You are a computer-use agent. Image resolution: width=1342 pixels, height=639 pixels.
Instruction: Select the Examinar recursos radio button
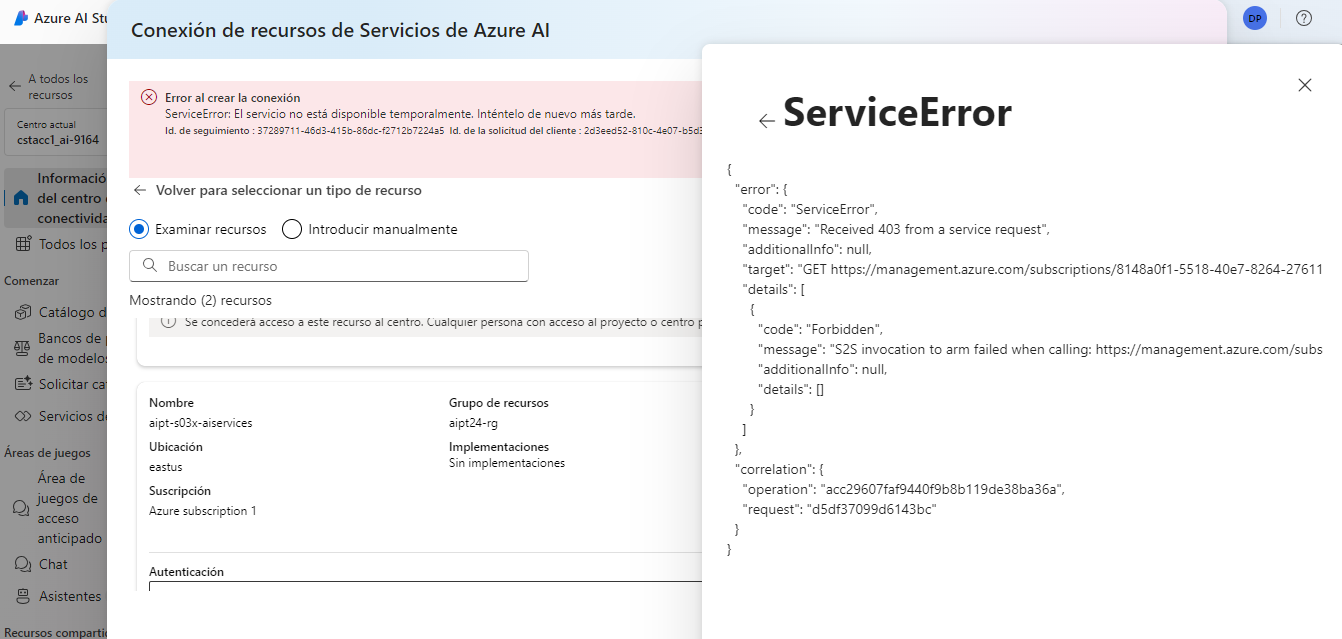pos(140,229)
